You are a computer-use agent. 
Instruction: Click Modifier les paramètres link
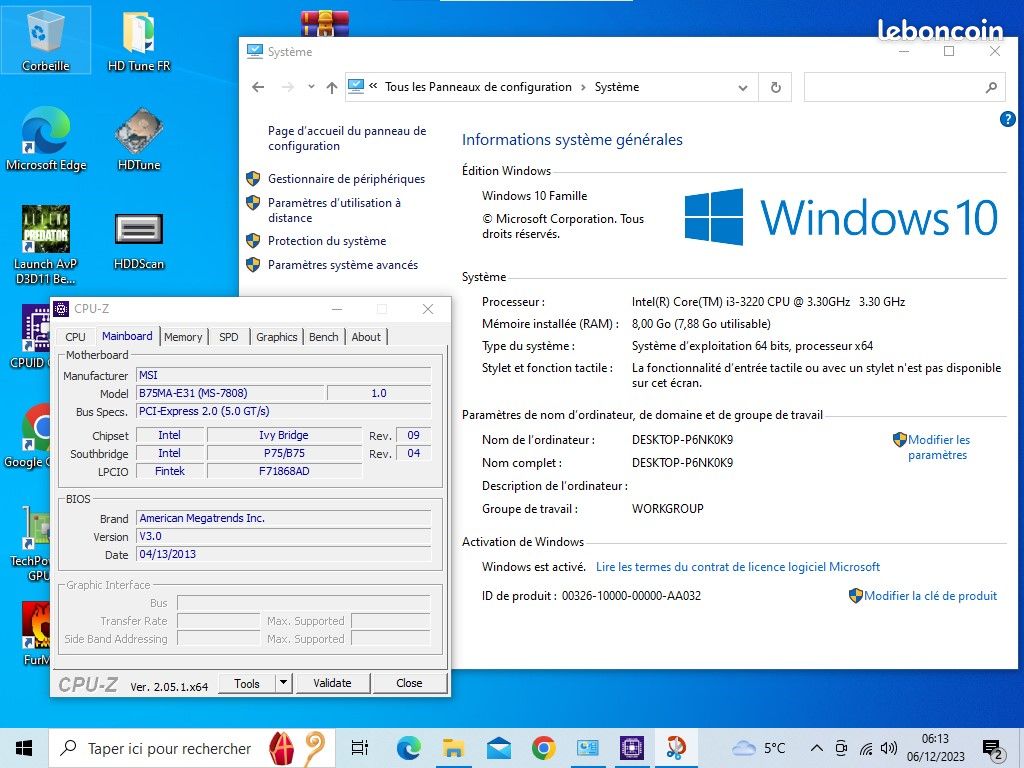(938, 447)
